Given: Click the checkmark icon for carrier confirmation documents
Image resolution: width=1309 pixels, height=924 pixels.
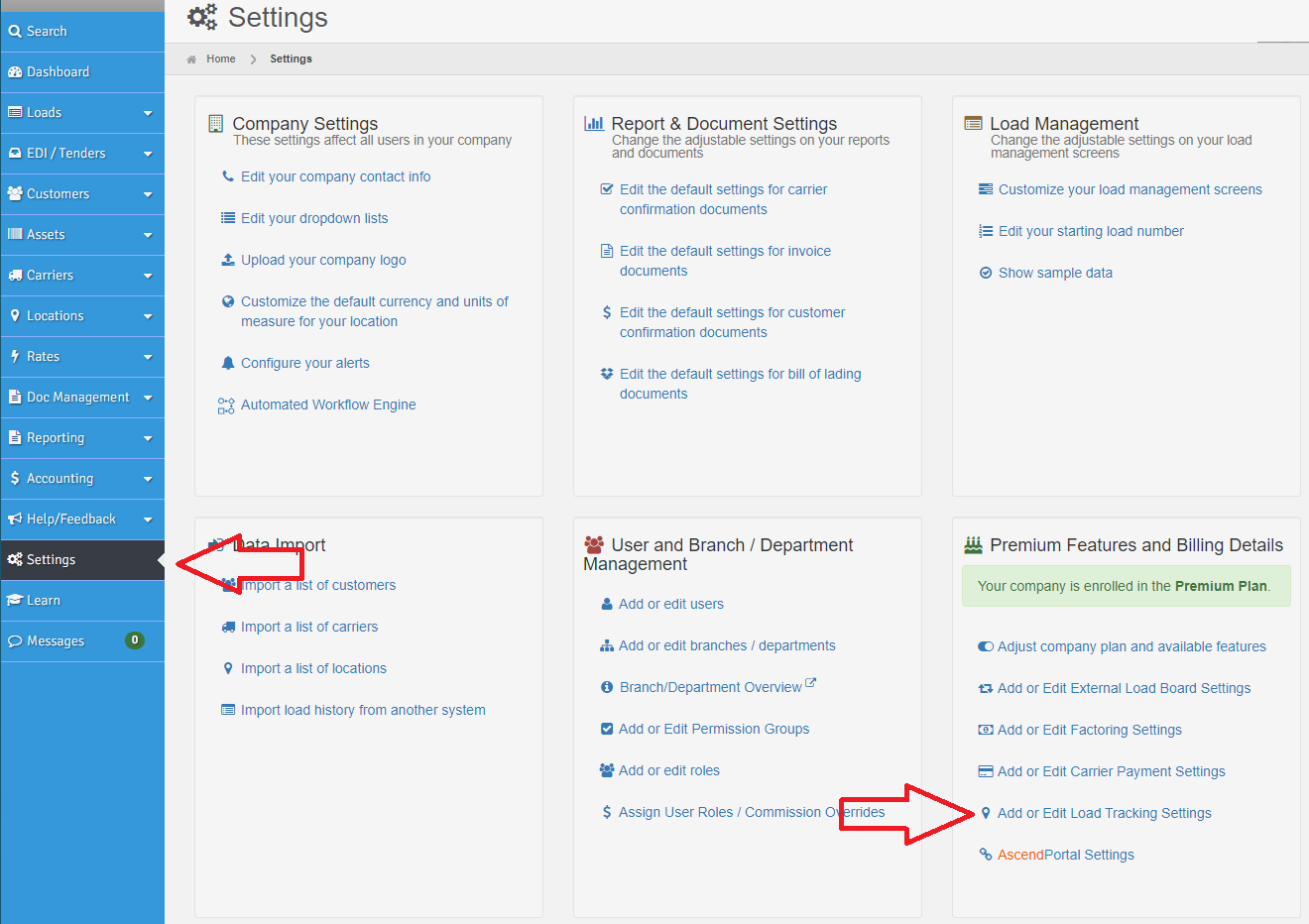Looking at the screenshot, I should coord(607,189).
